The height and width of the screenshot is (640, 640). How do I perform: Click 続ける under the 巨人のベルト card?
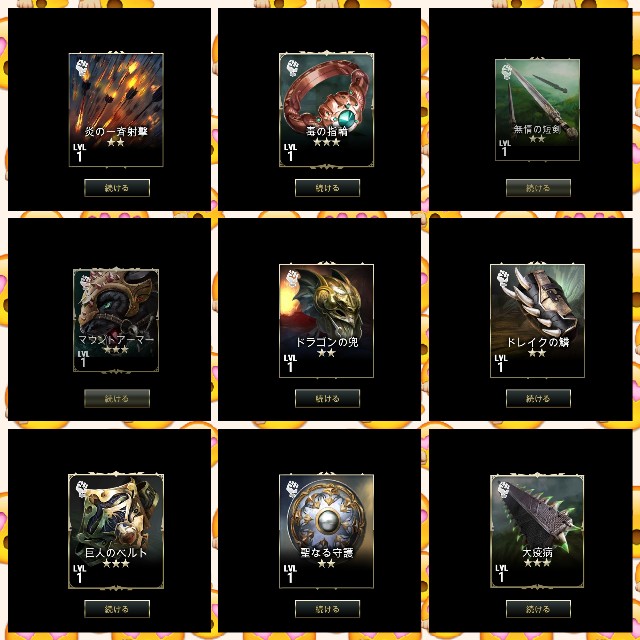pos(117,609)
